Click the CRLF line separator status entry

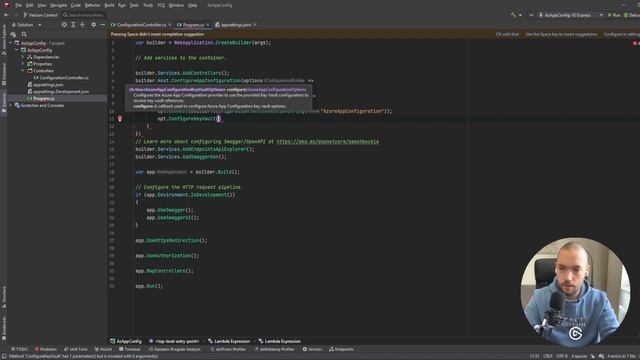(x=548, y=356)
